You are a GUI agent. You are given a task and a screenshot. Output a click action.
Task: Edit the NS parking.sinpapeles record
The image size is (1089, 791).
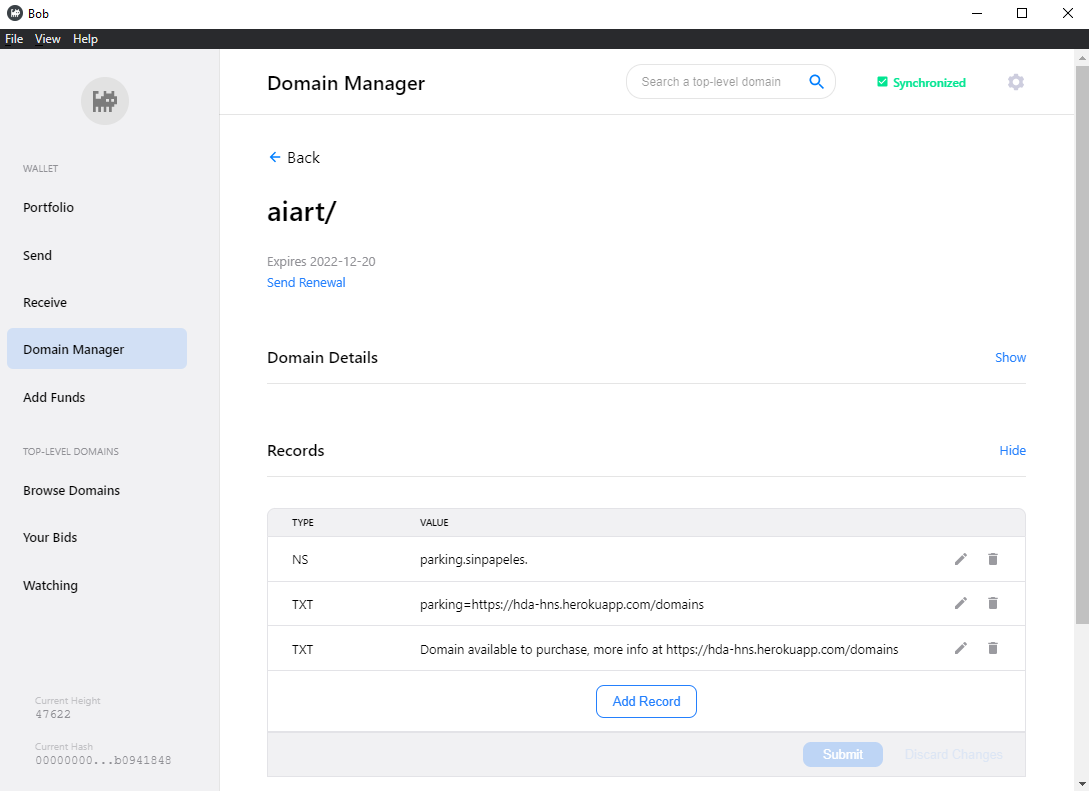click(x=961, y=559)
